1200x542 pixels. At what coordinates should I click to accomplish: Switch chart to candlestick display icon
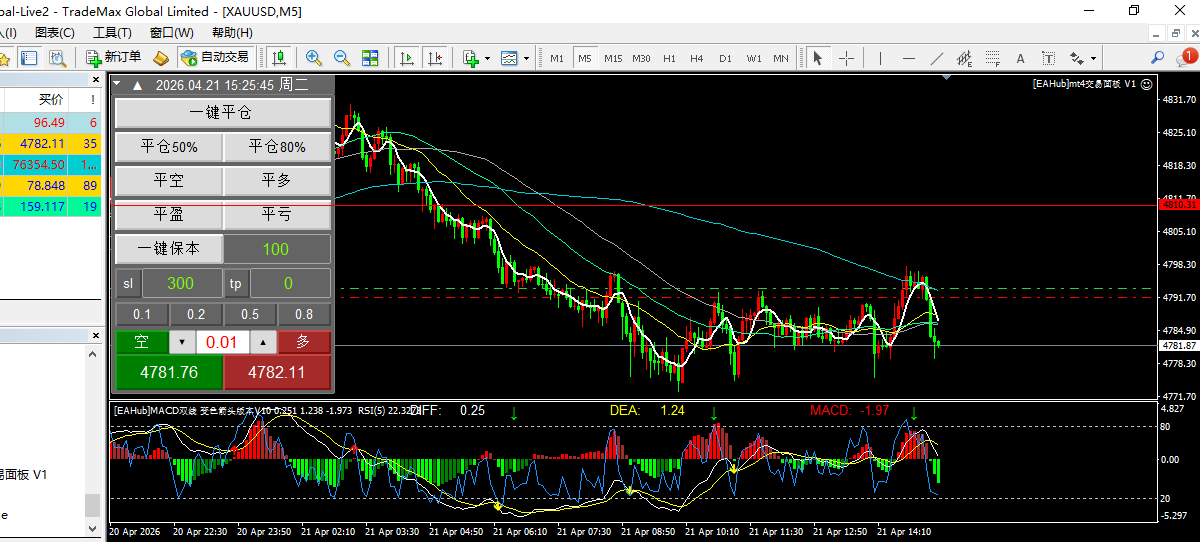click(x=279, y=58)
